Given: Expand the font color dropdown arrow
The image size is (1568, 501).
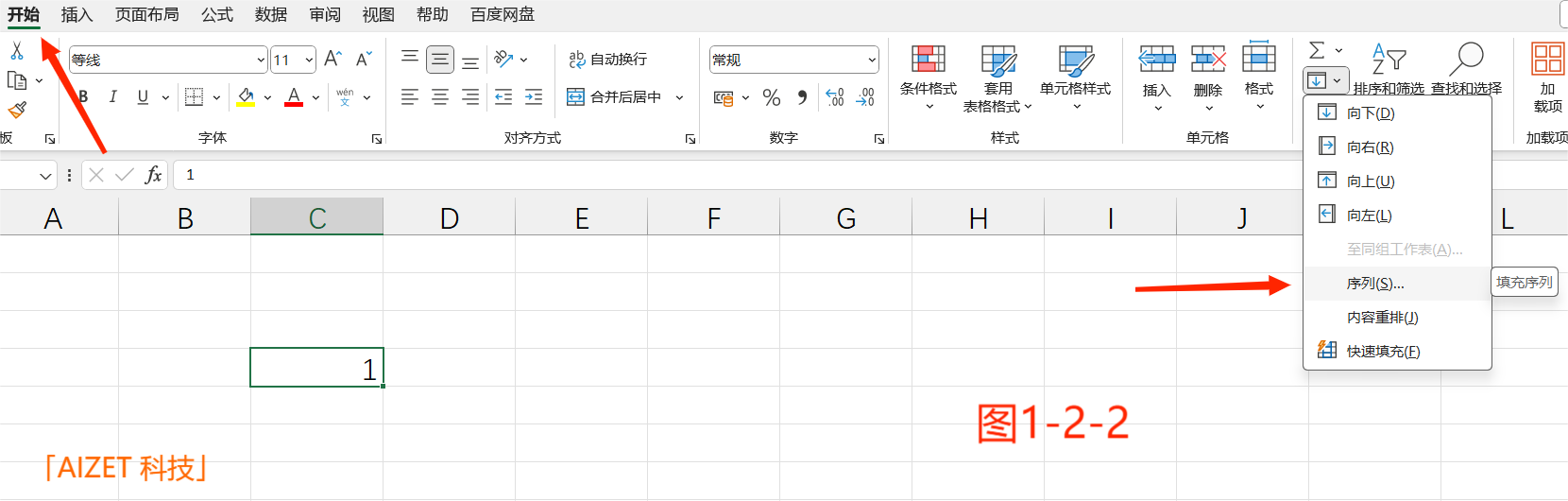Looking at the screenshot, I should (315, 96).
